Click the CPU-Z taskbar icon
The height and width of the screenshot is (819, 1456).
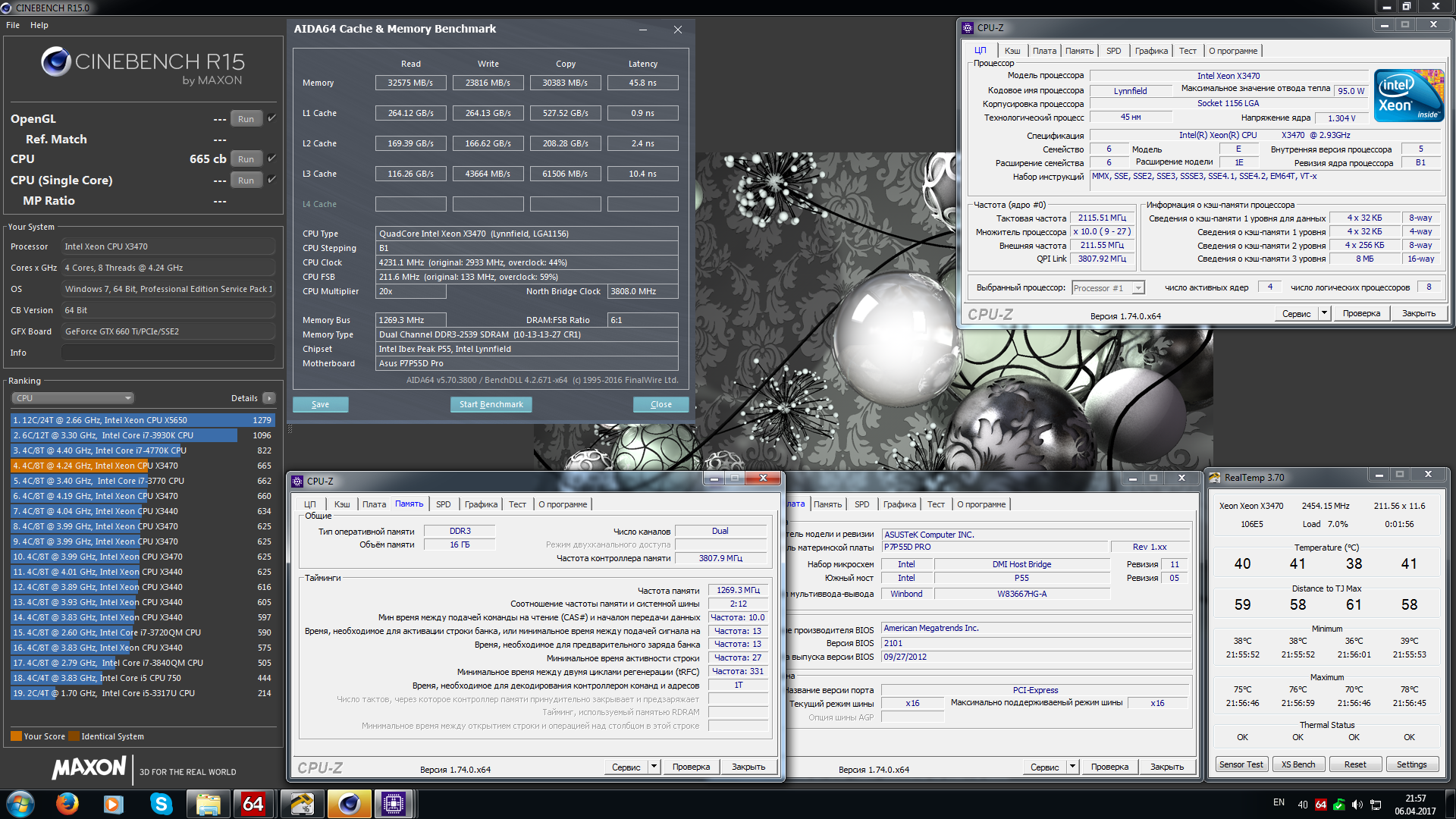(394, 804)
